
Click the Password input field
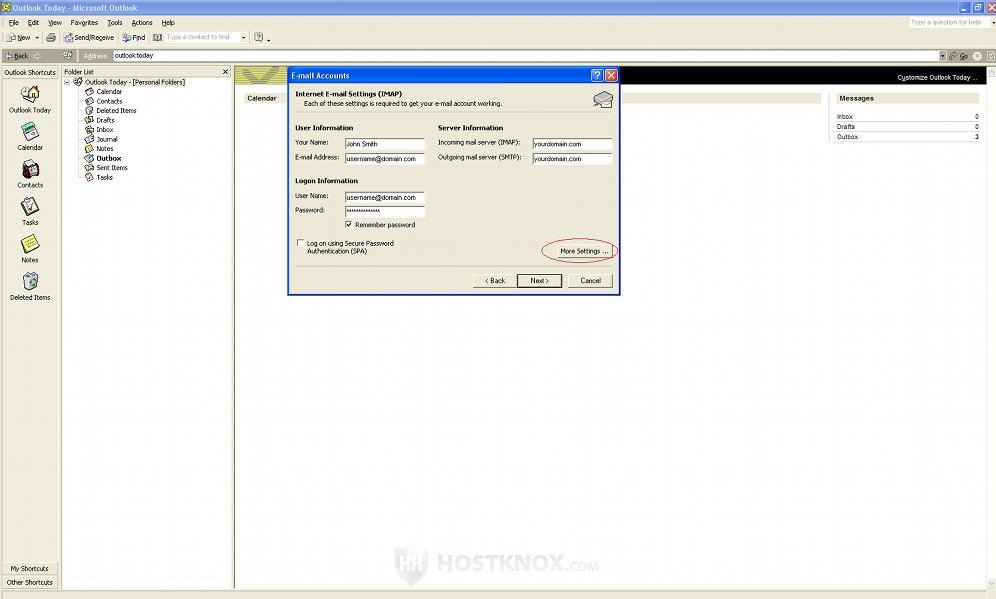(x=384, y=212)
